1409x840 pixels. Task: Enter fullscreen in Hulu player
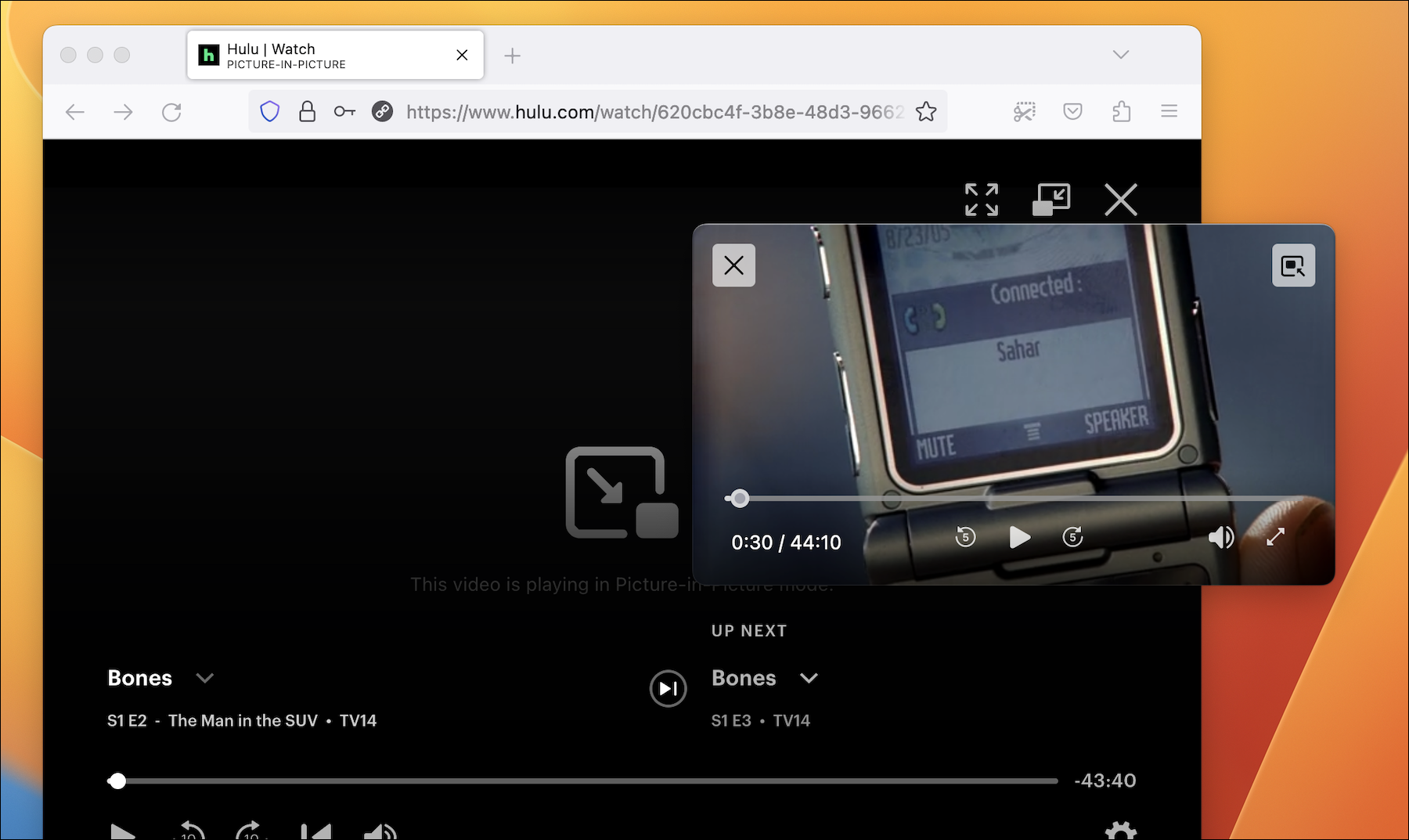pyautogui.click(x=981, y=200)
